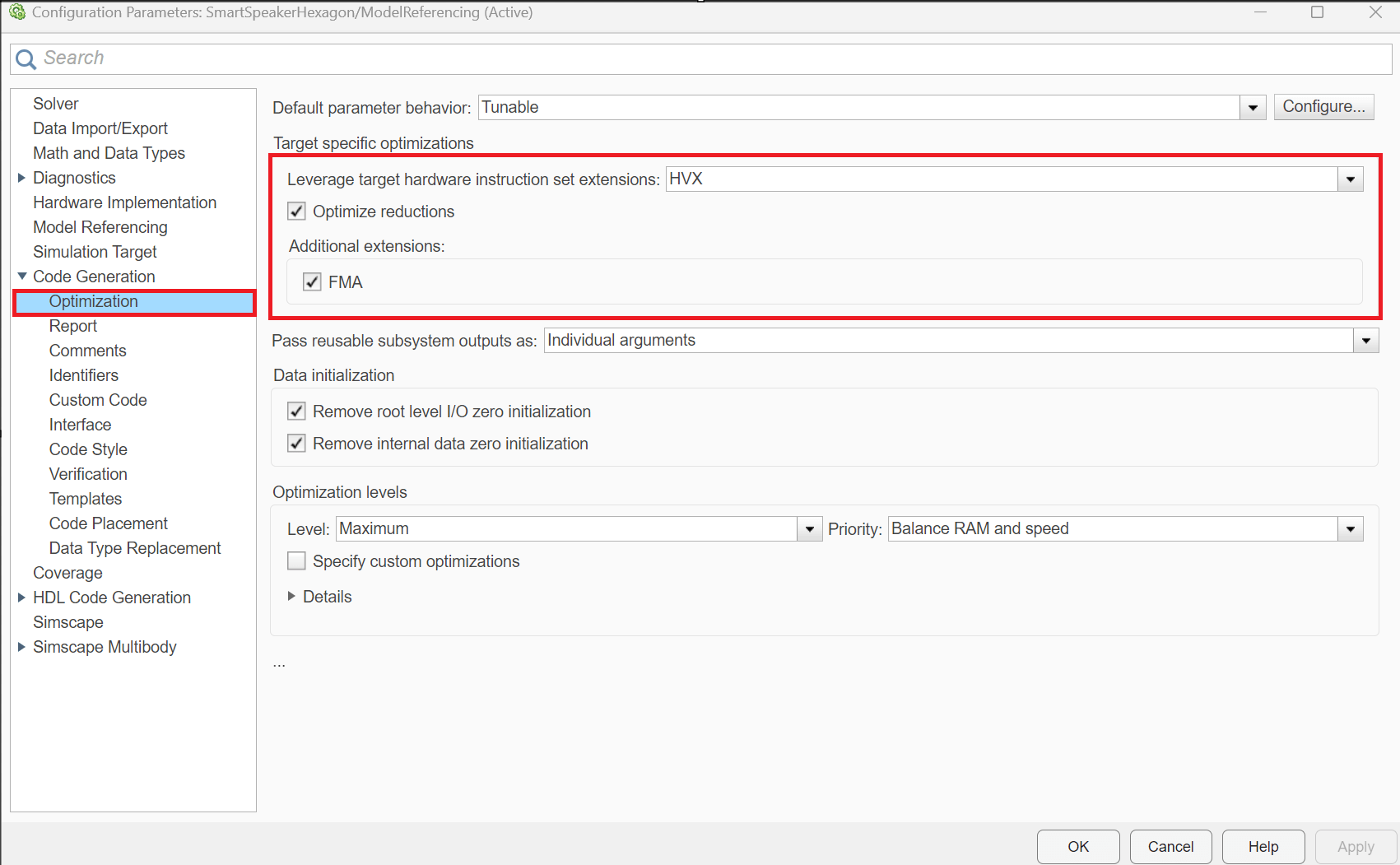Open the instruction set extensions HVX dropdown
The width and height of the screenshot is (1400, 865).
1350,179
